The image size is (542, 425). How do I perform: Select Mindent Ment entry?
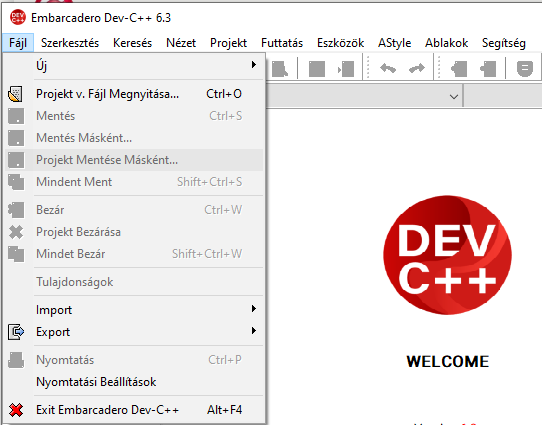point(134,182)
